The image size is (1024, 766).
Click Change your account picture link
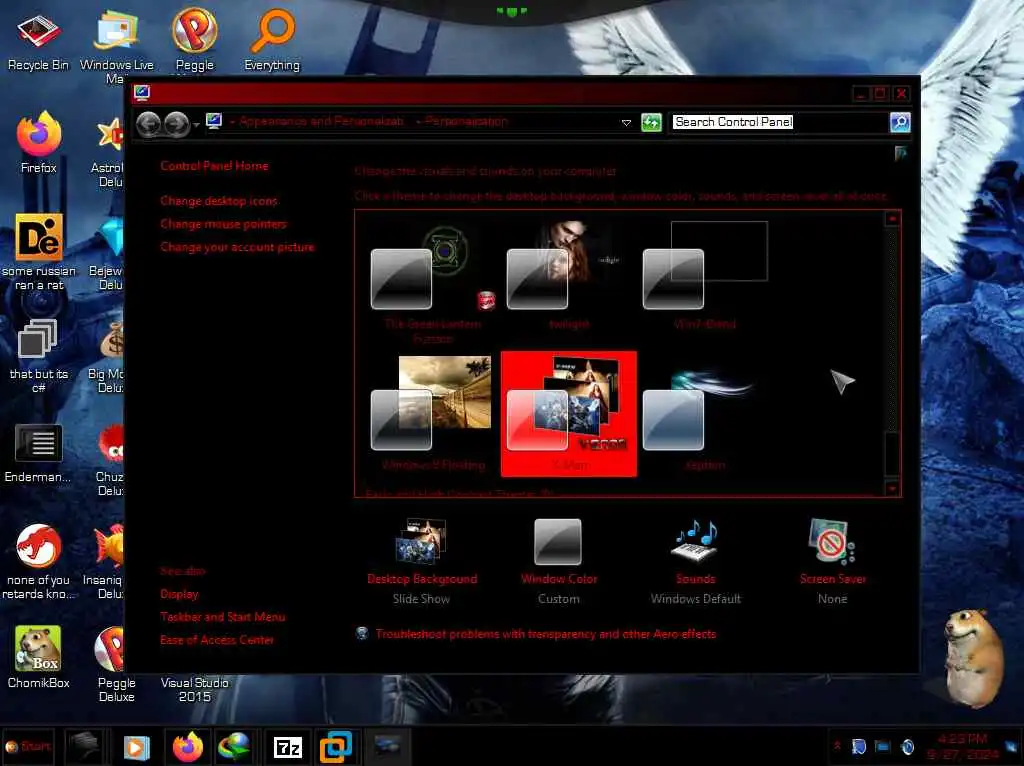[x=237, y=247]
